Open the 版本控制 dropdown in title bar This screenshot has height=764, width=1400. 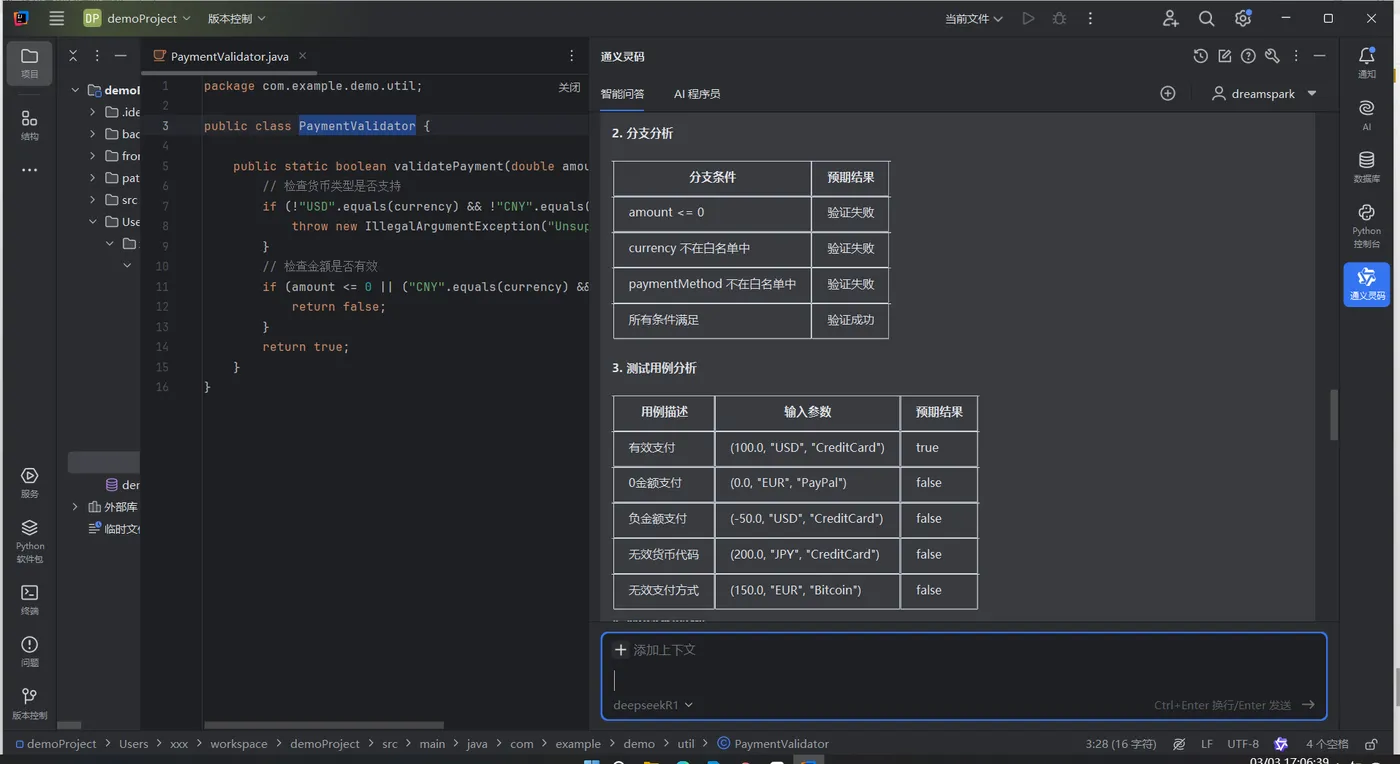(x=237, y=18)
